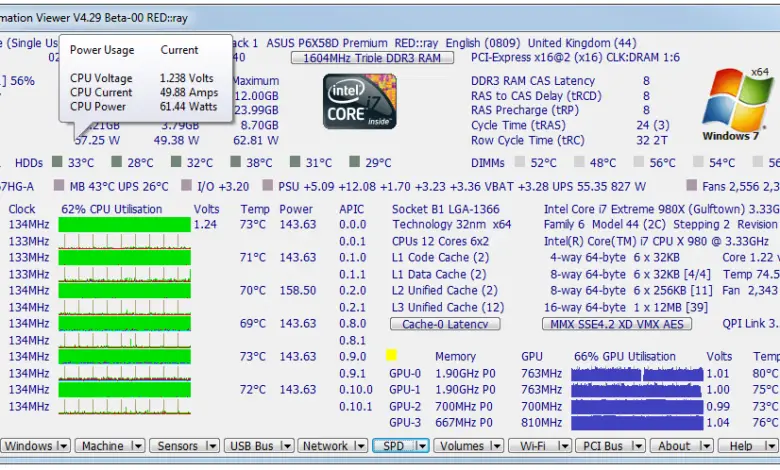Viewport: 780px width, 470px height.
Task: Click the HDD 32°C indicator square
Action: tap(176, 162)
